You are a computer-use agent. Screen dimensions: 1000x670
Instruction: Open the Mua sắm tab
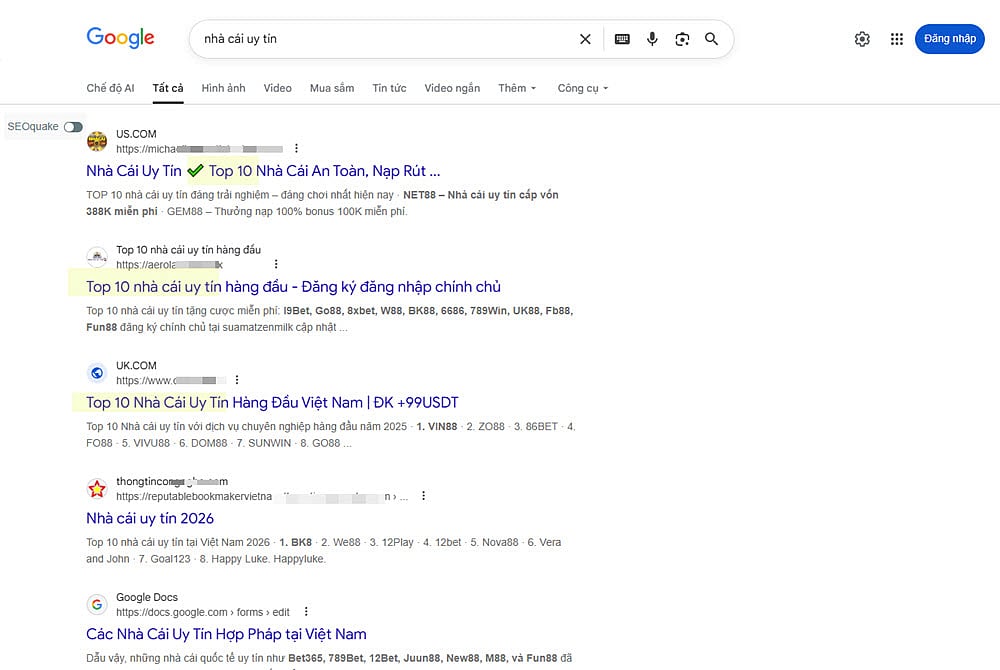[x=332, y=88]
